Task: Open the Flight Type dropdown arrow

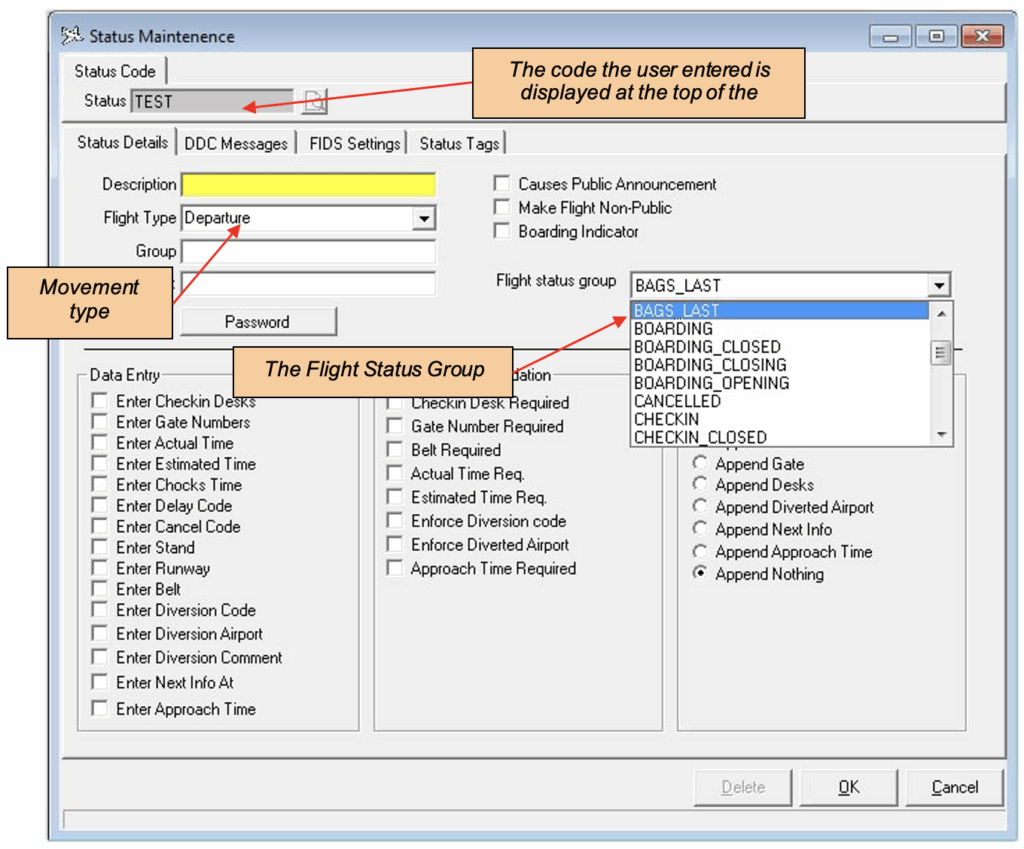Action: [424, 218]
